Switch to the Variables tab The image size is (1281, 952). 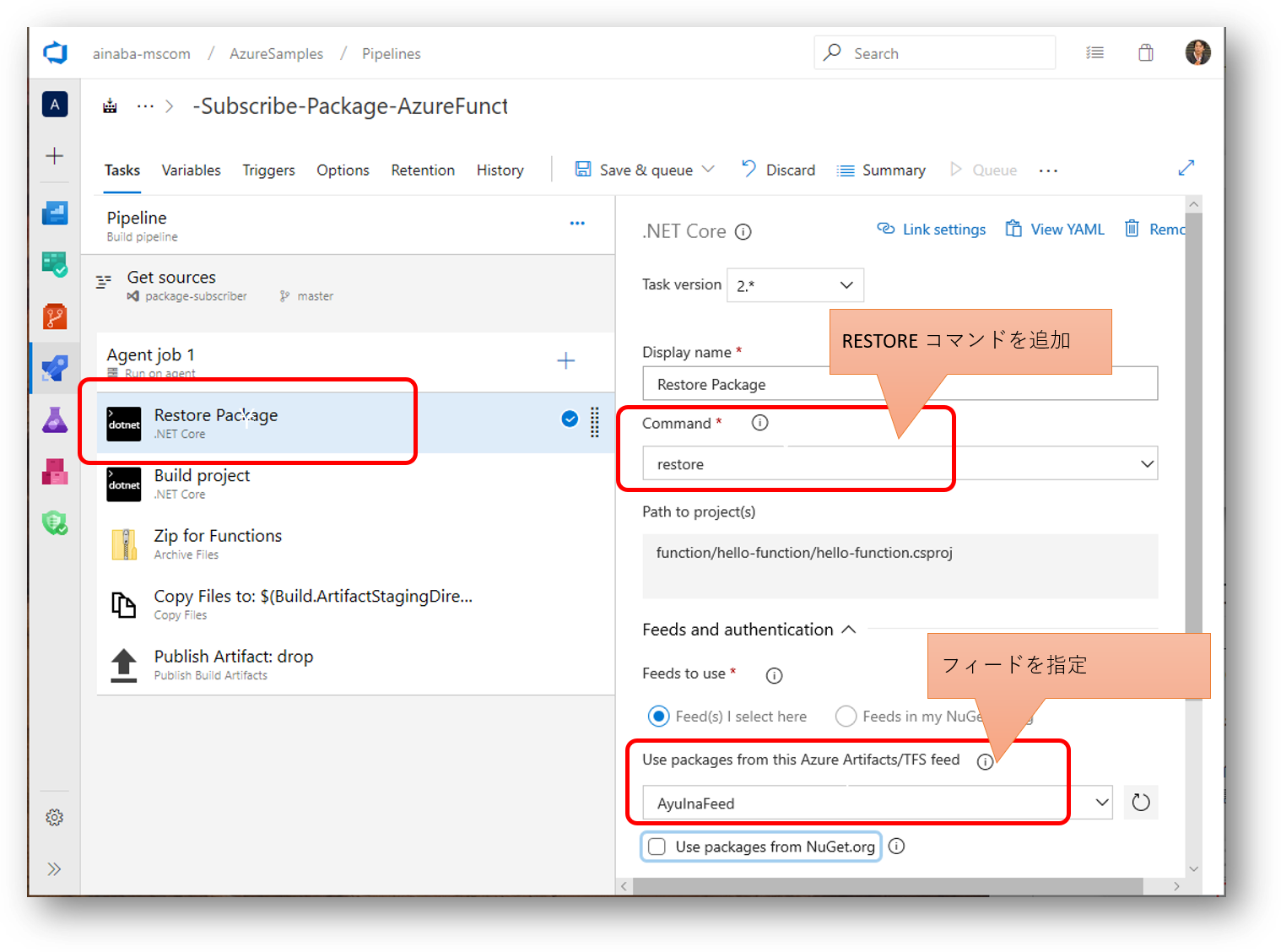(192, 170)
